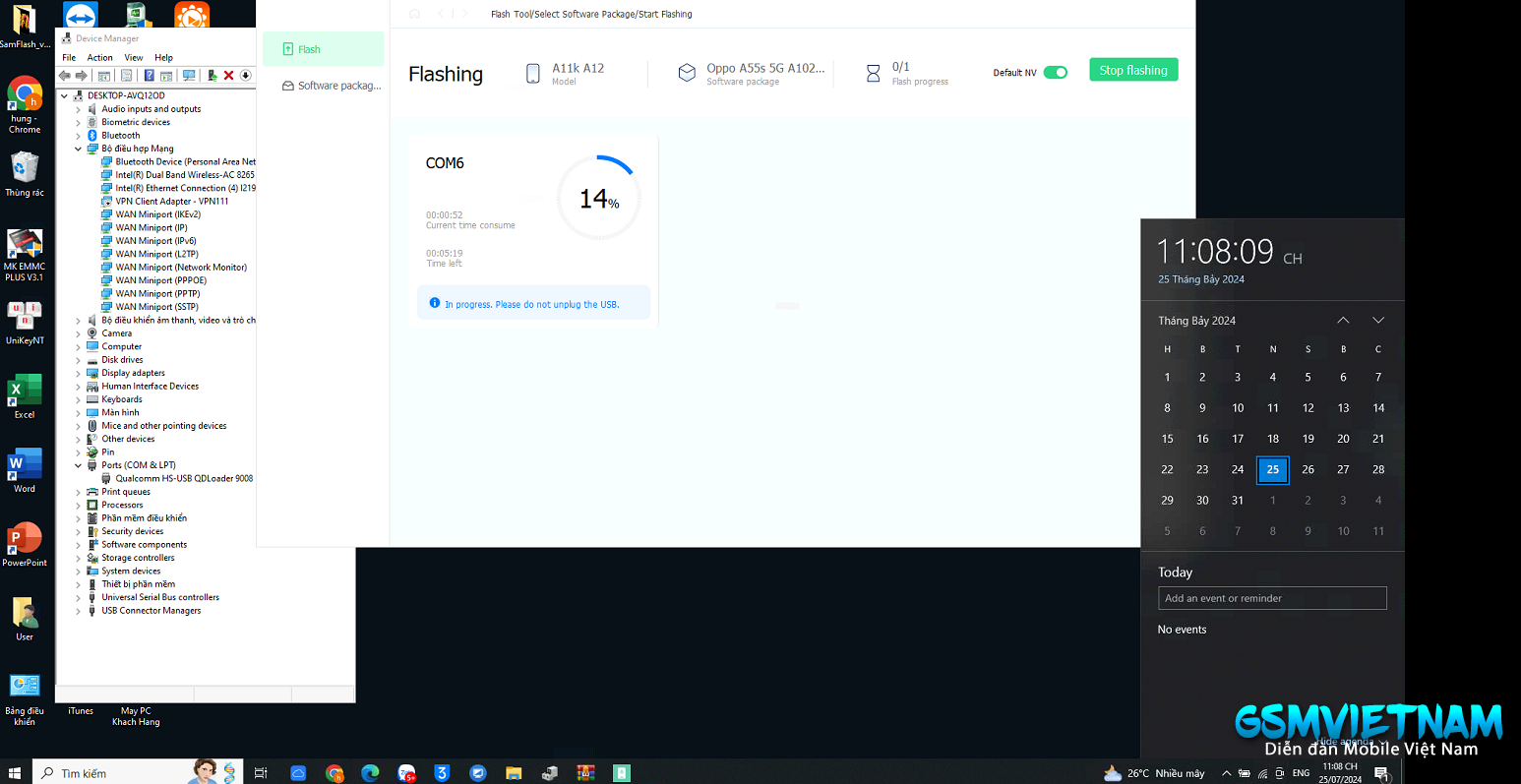
Task: Click Device Manager toolbar Forward arrow
Action: (81, 76)
